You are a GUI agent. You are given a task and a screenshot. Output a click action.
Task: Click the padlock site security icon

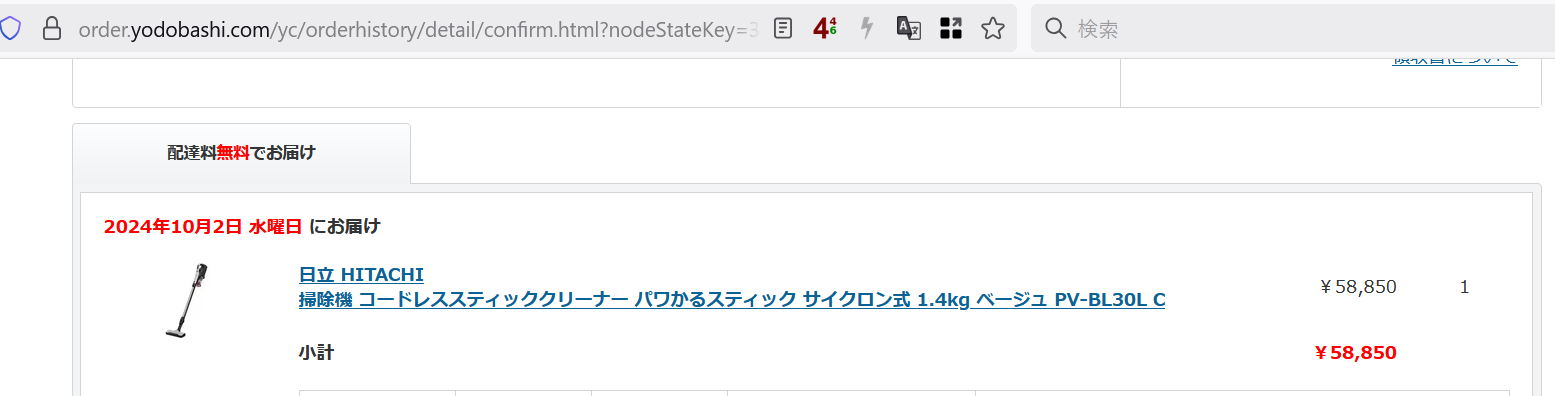coord(52,28)
